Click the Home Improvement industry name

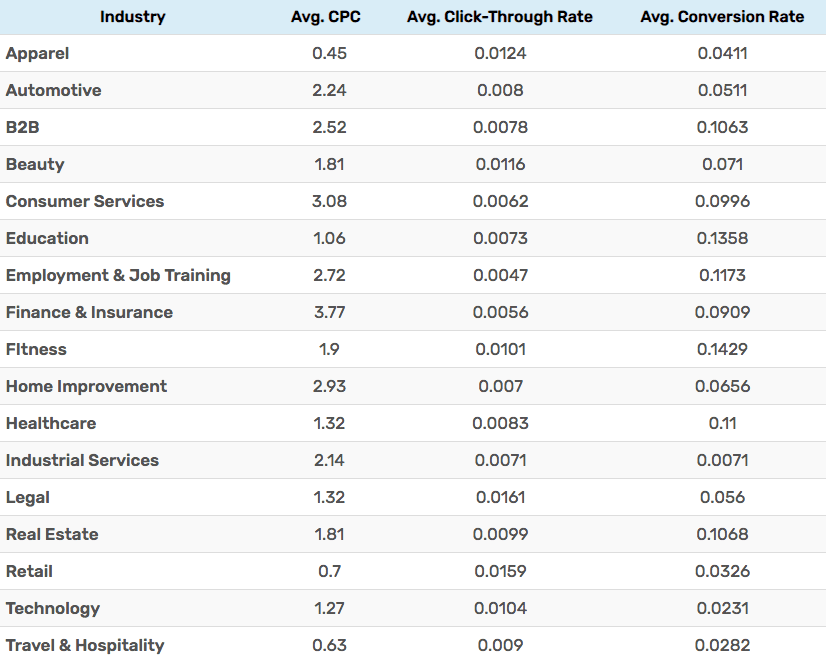point(86,386)
